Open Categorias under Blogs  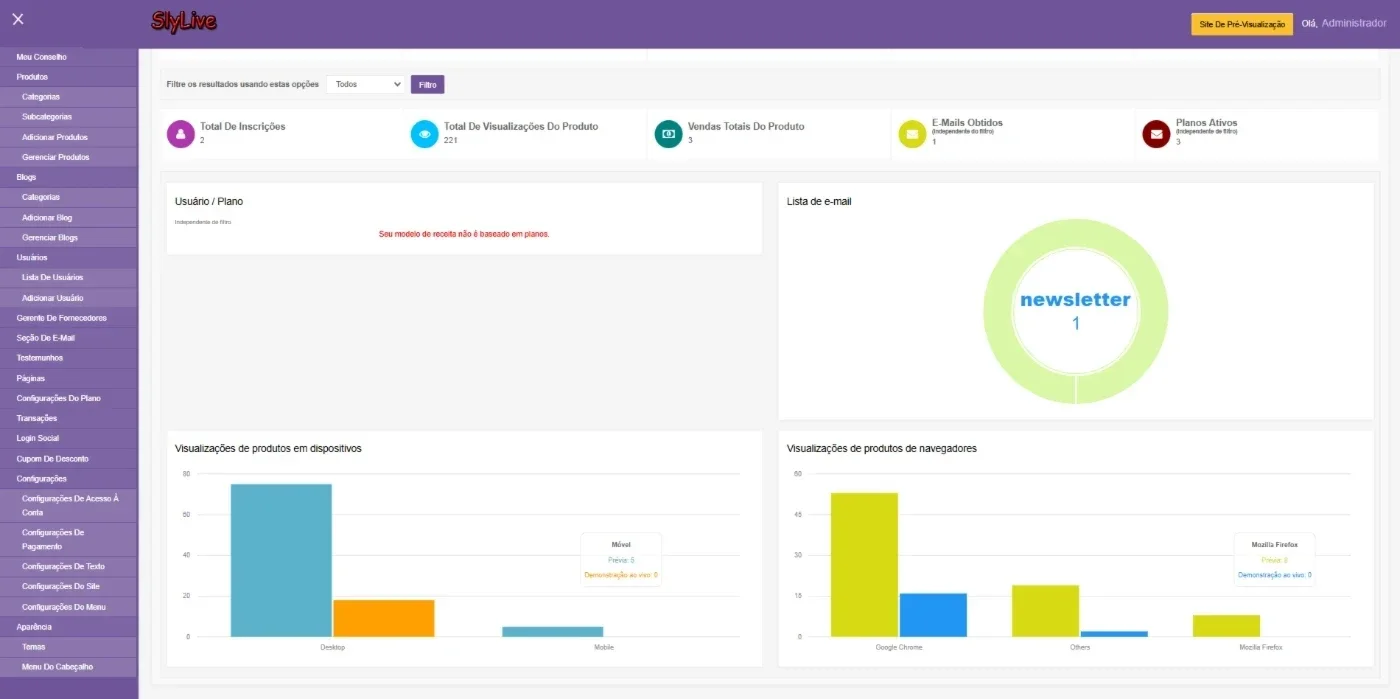pos(68,197)
